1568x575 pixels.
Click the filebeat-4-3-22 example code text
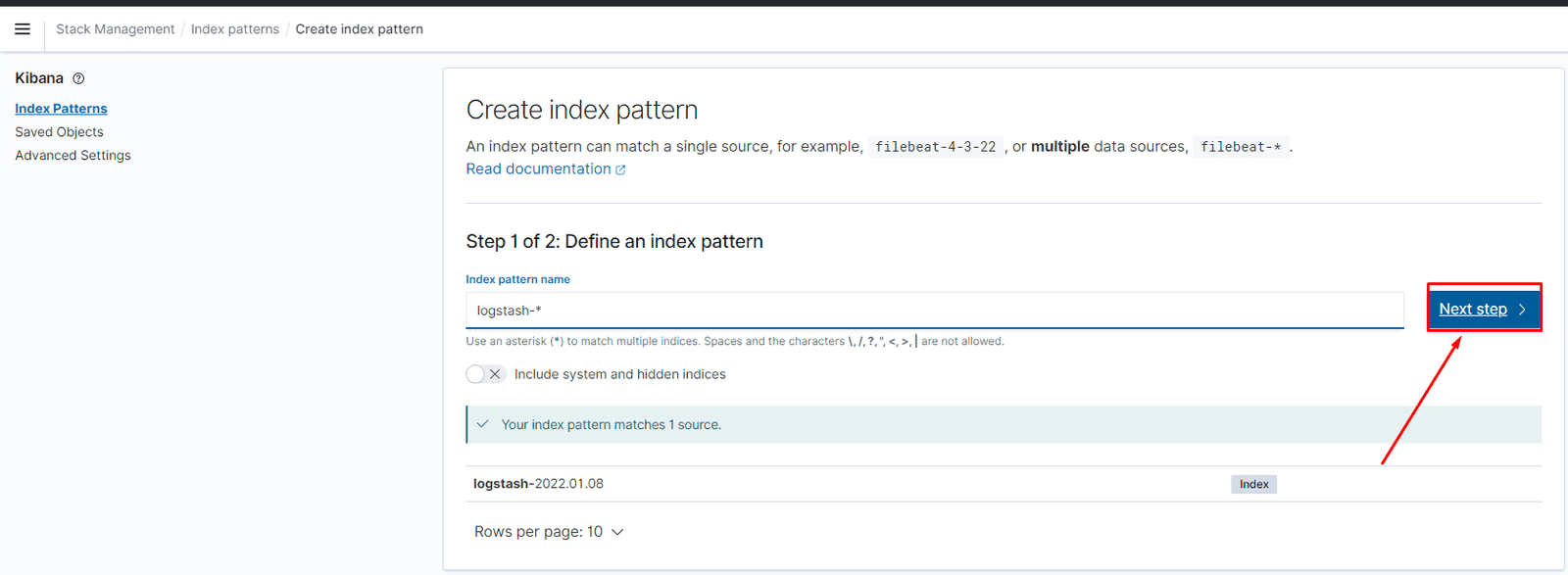point(935,147)
